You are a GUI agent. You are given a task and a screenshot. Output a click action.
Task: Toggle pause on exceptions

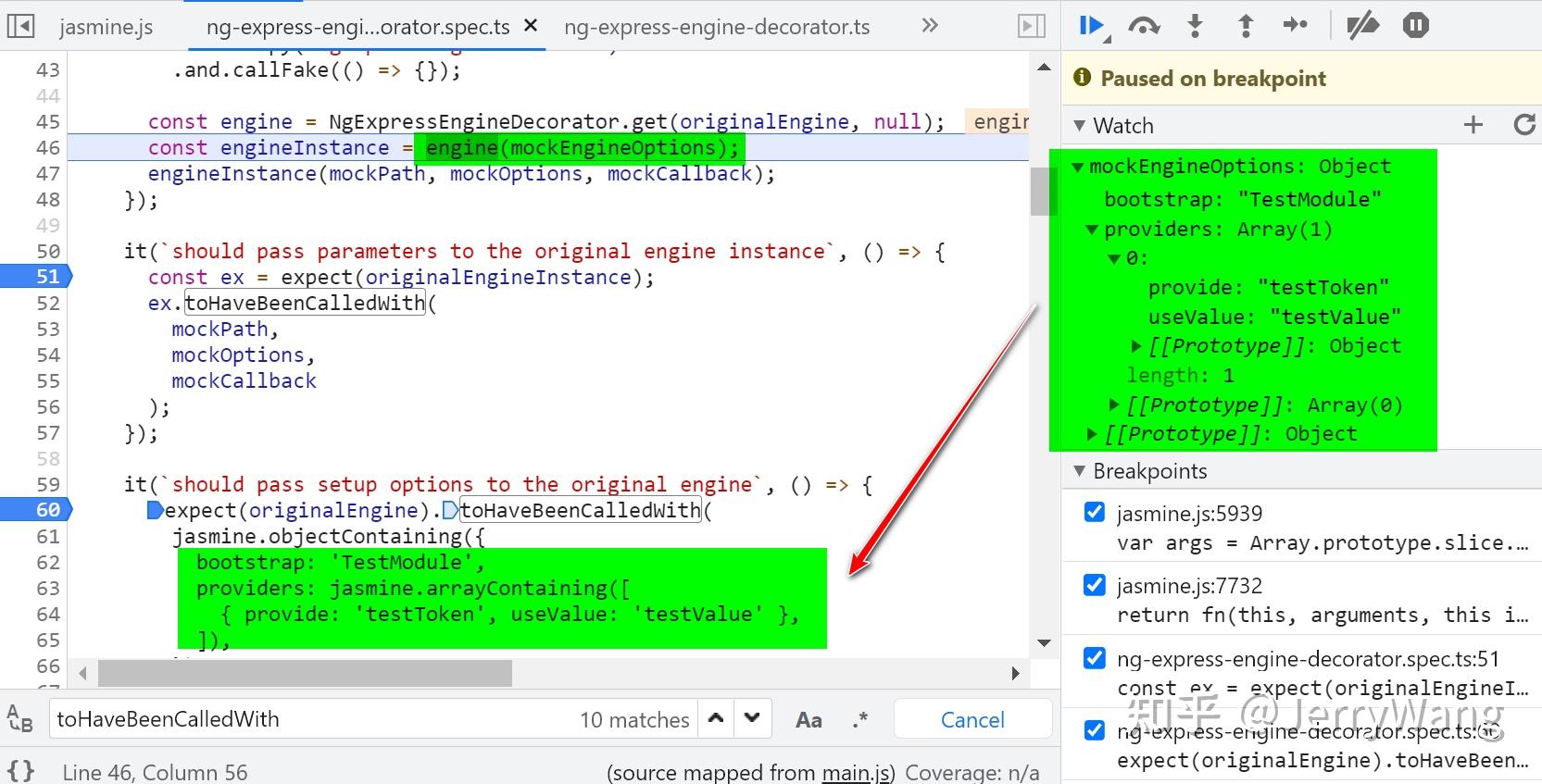tap(1416, 26)
